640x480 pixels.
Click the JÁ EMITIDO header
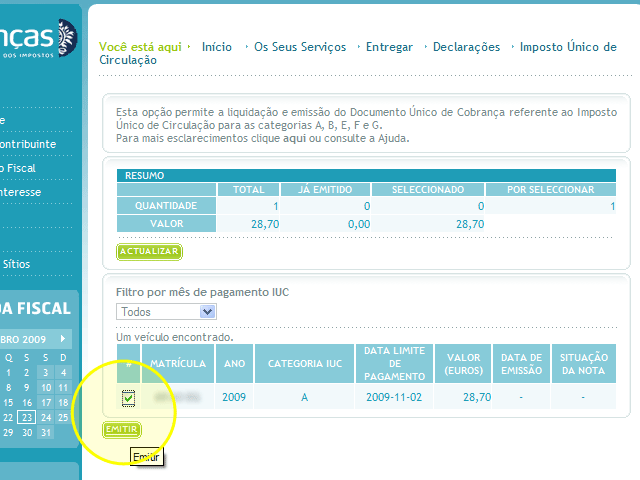point(325,190)
